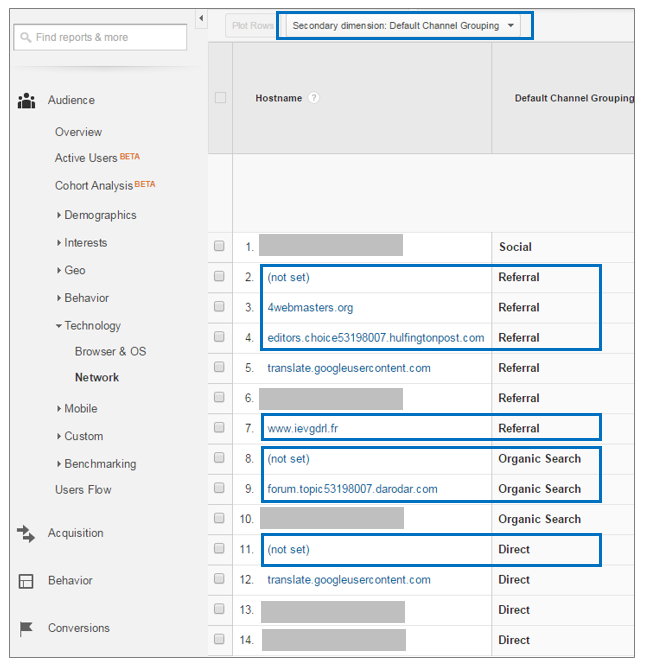Click the search magnifier icon
The height and width of the screenshot is (669, 655).
(x=26, y=38)
